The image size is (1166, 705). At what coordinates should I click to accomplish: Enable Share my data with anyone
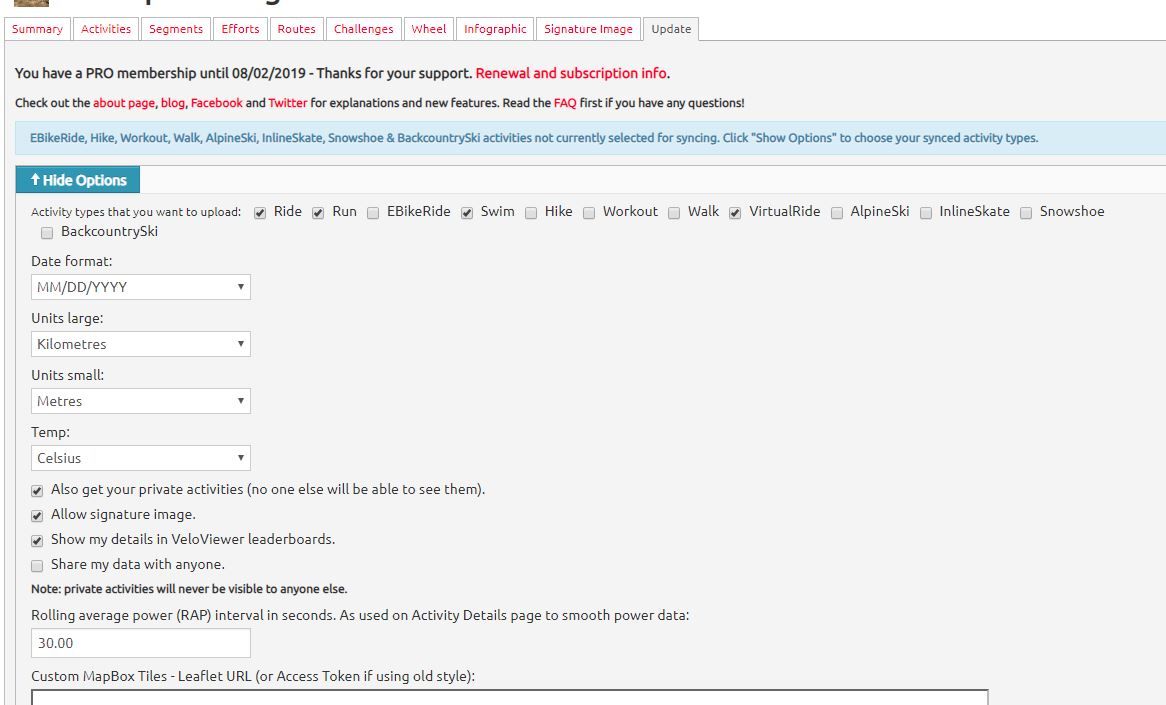coord(37,566)
